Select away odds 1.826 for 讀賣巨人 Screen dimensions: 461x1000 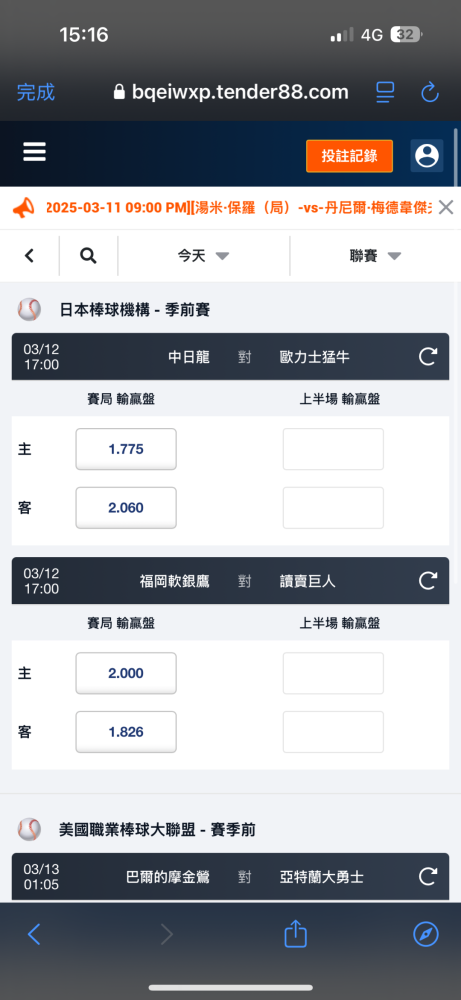point(126,732)
